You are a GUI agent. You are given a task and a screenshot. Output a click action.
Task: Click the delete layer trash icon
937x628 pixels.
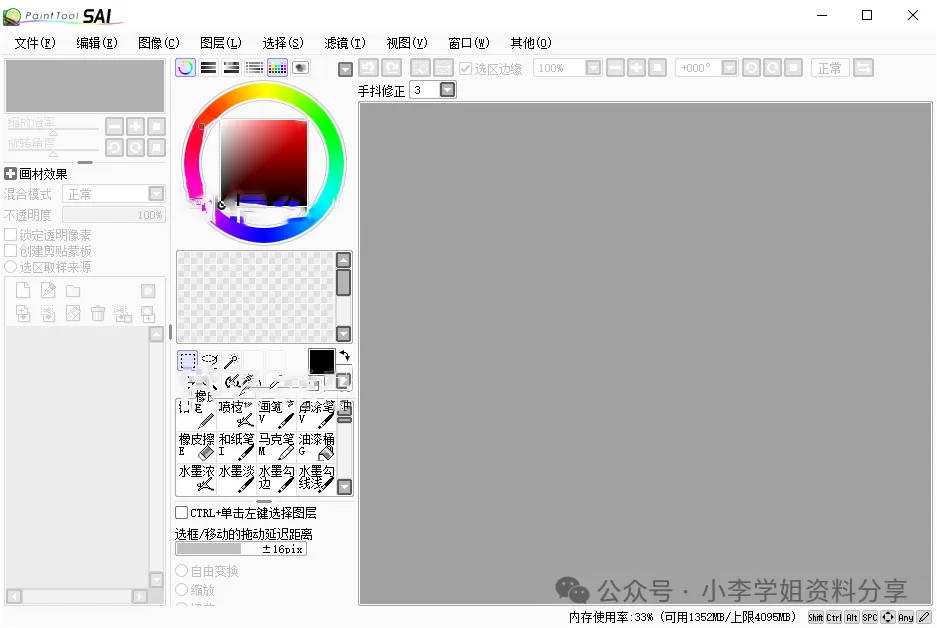(98, 313)
